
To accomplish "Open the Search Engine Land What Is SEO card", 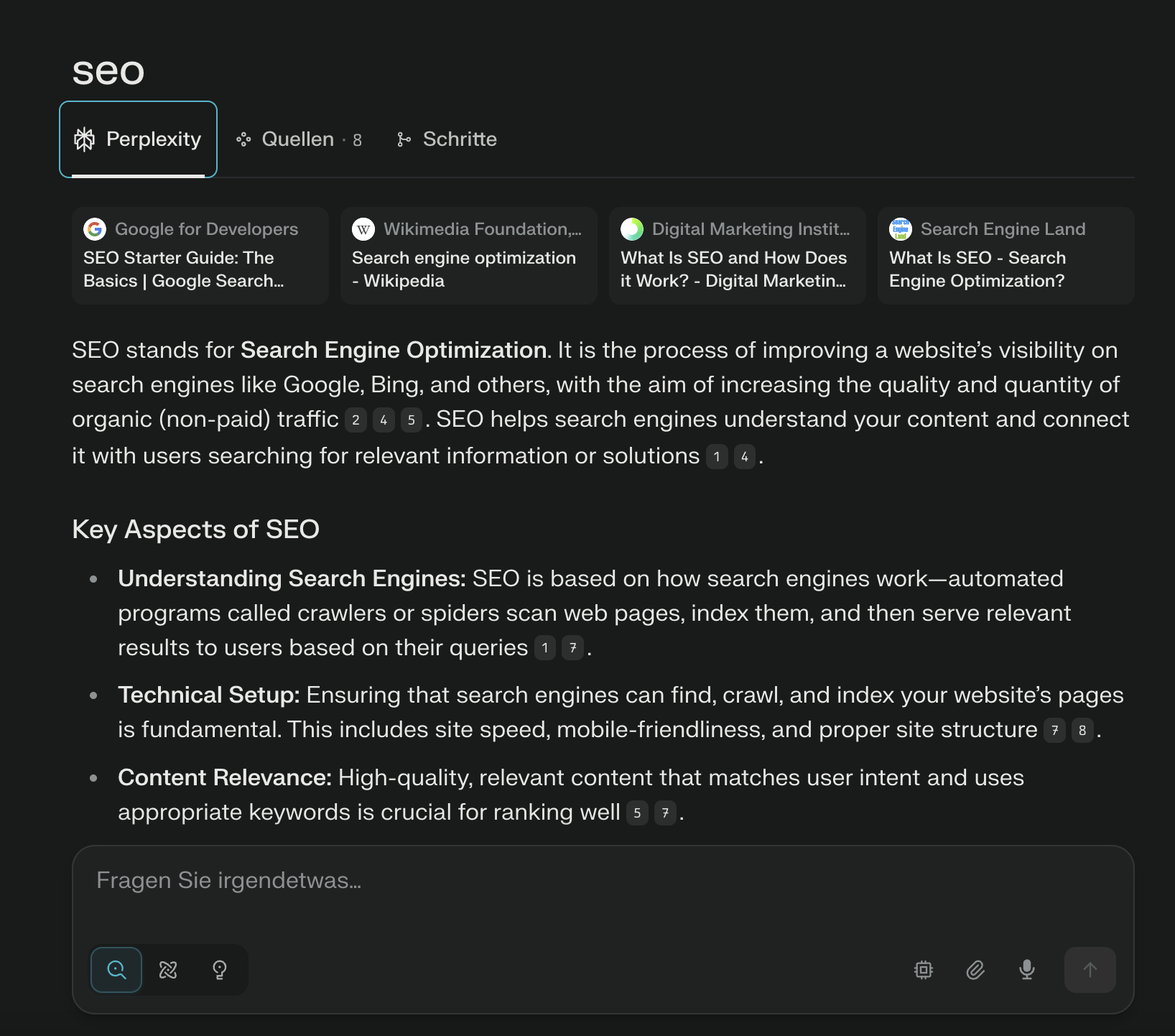I will tap(1006, 256).
